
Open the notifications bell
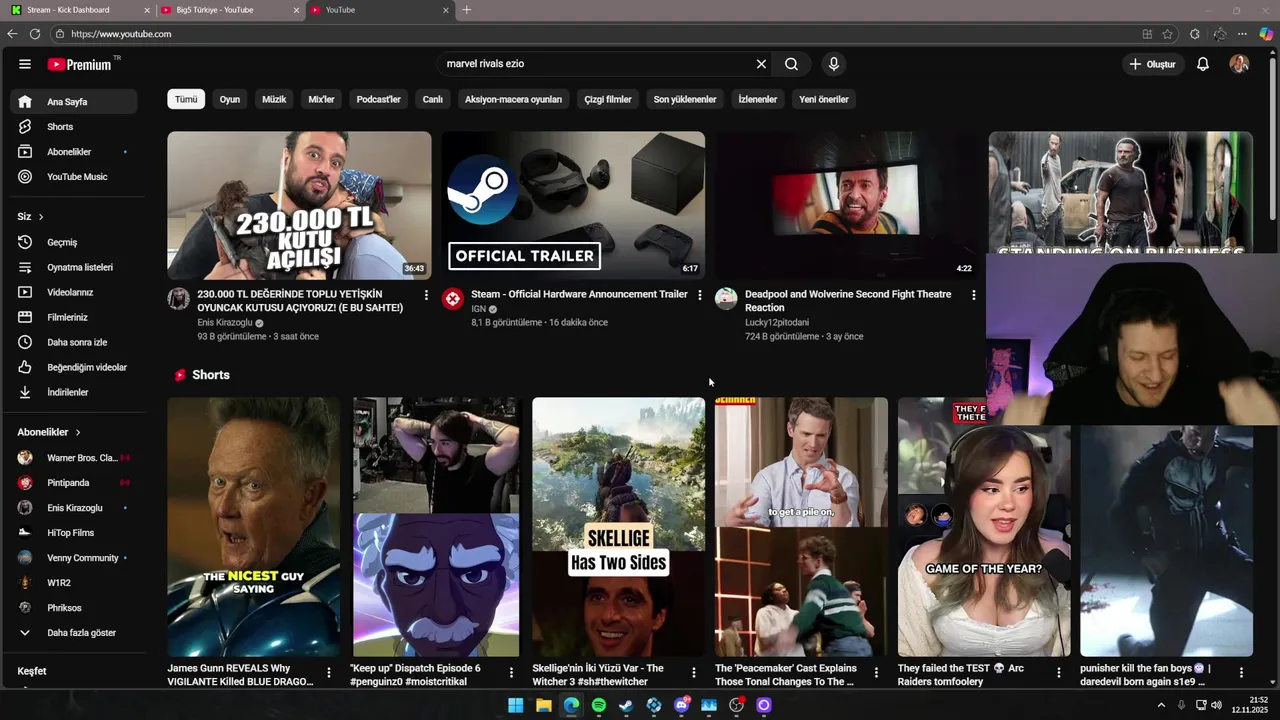[x=1203, y=64]
